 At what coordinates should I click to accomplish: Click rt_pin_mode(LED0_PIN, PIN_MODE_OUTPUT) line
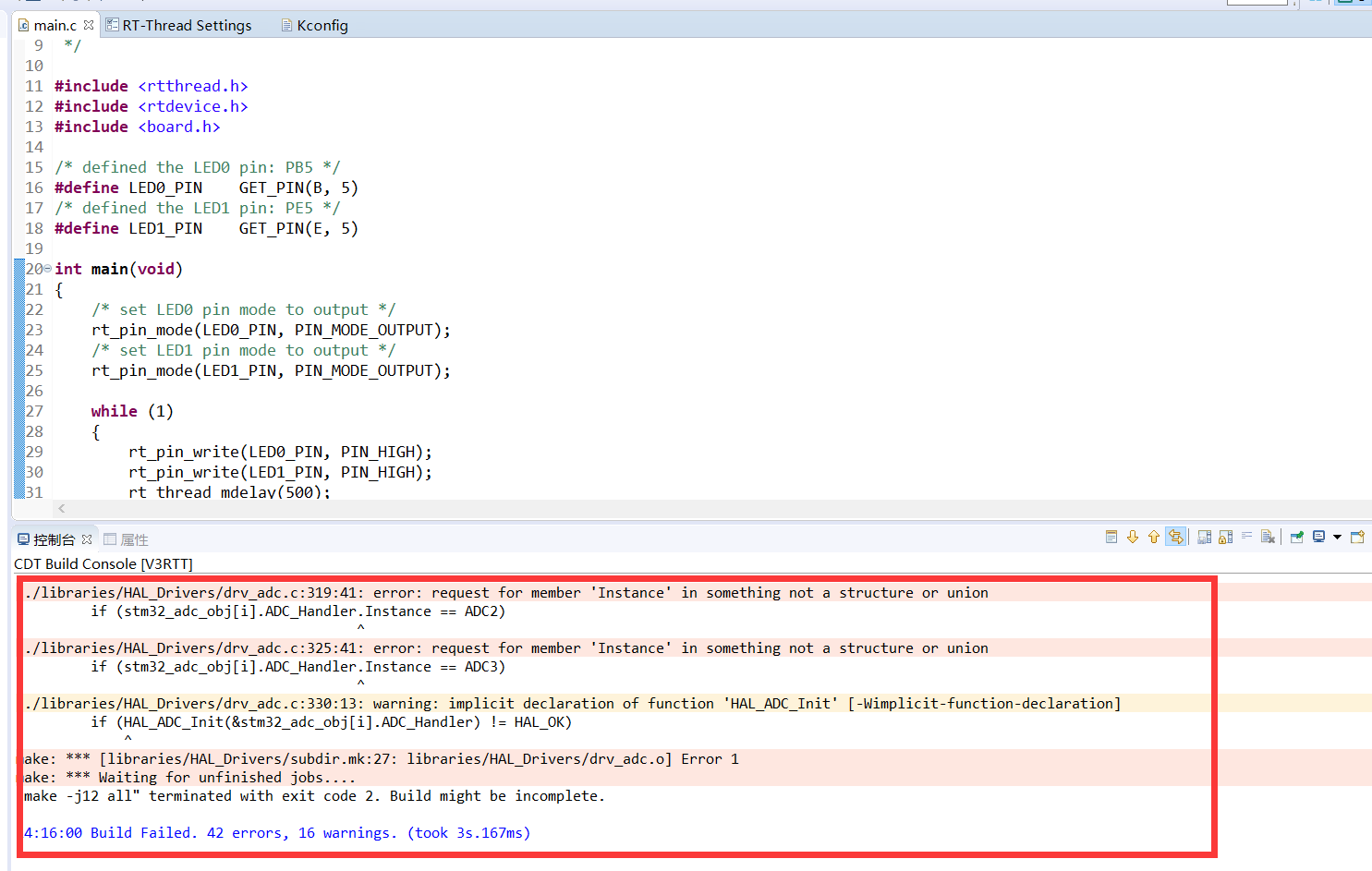[x=271, y=330]
